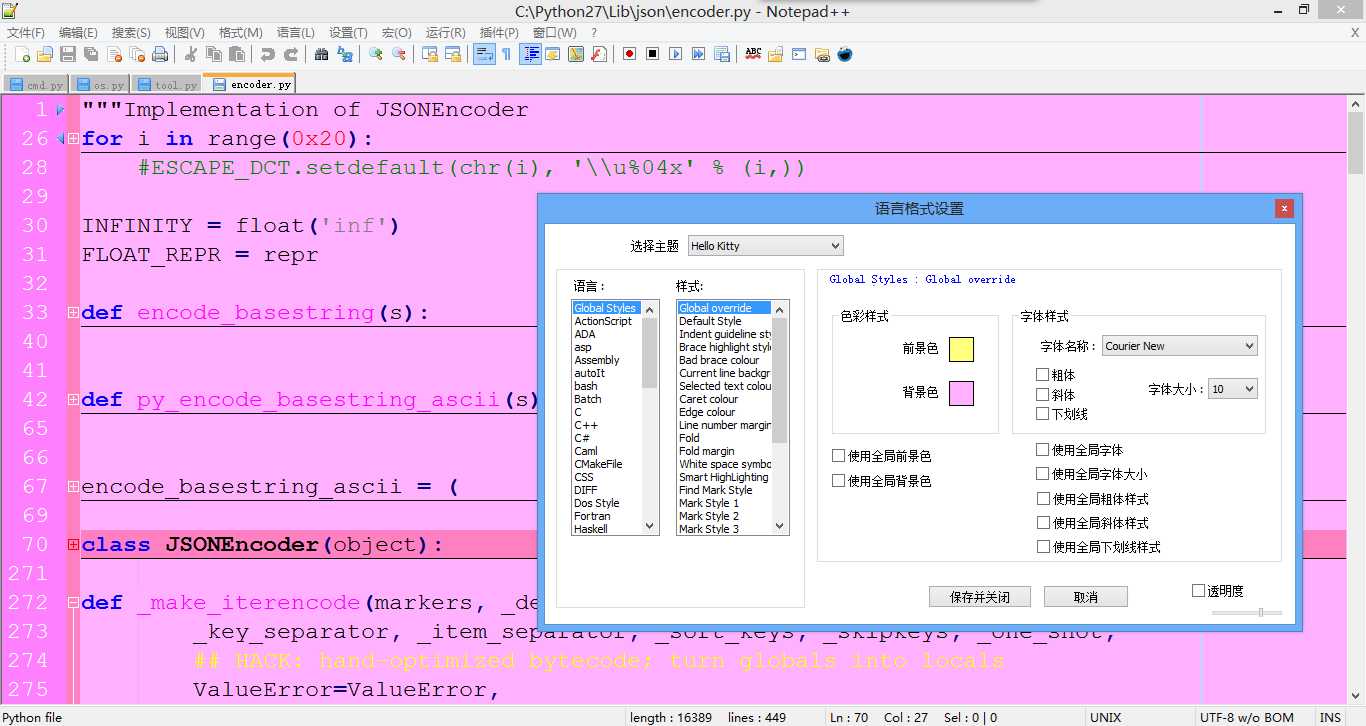1366x726 pixels.
Task: Toggle Show All Characters pilcrow icon
Action: click(x=507, y=55)
